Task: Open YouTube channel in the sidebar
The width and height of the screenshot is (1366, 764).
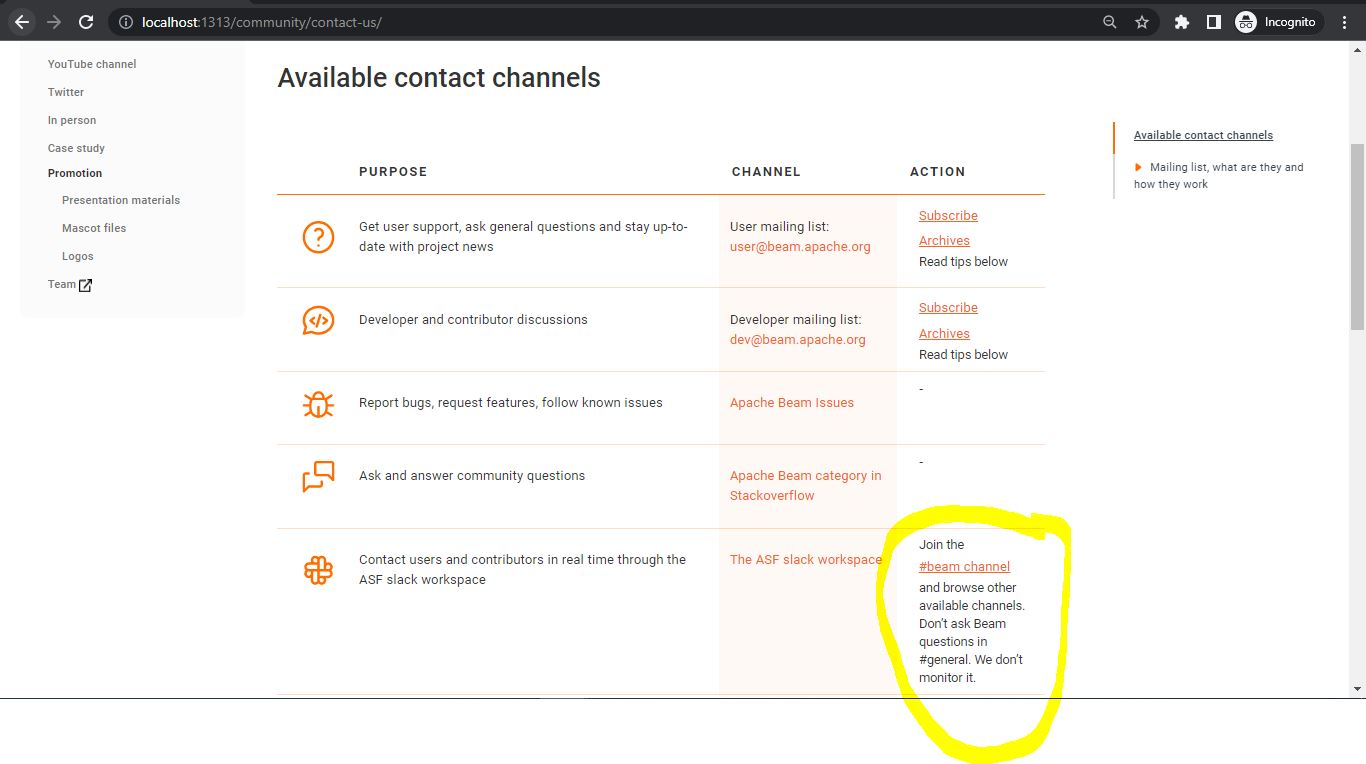Action: point(92,64)
